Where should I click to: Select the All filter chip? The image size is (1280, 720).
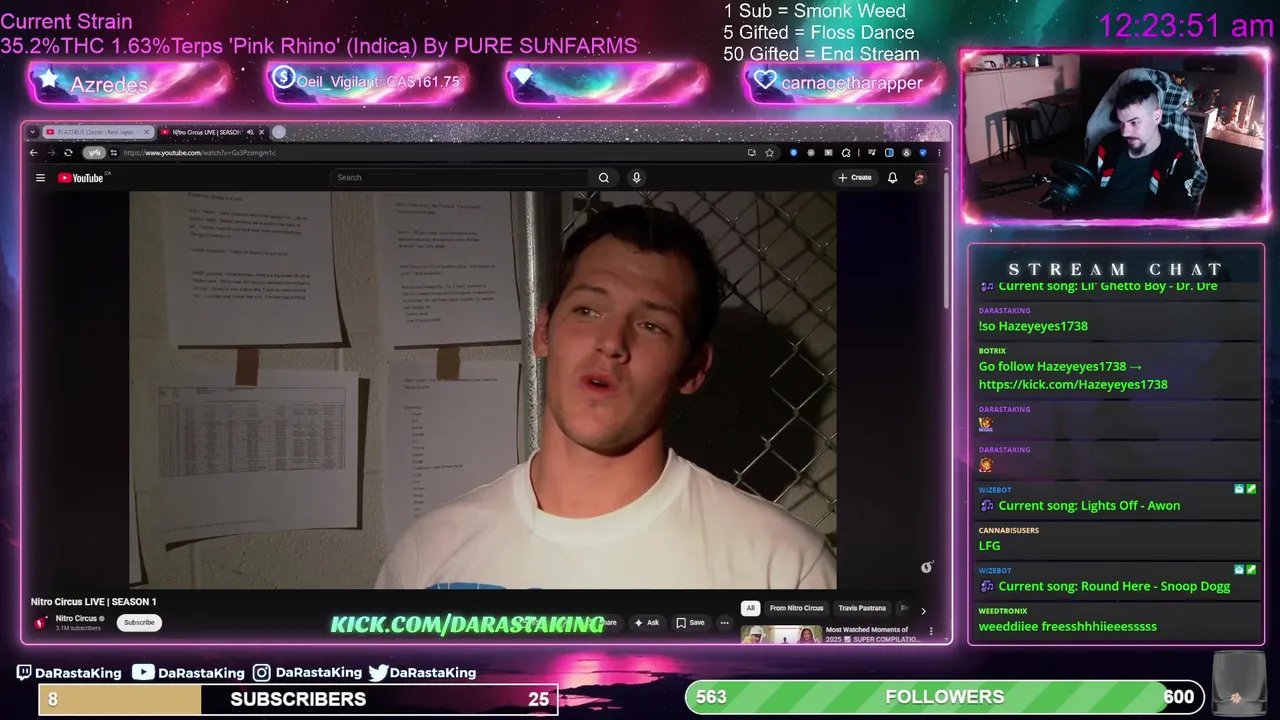750,608
